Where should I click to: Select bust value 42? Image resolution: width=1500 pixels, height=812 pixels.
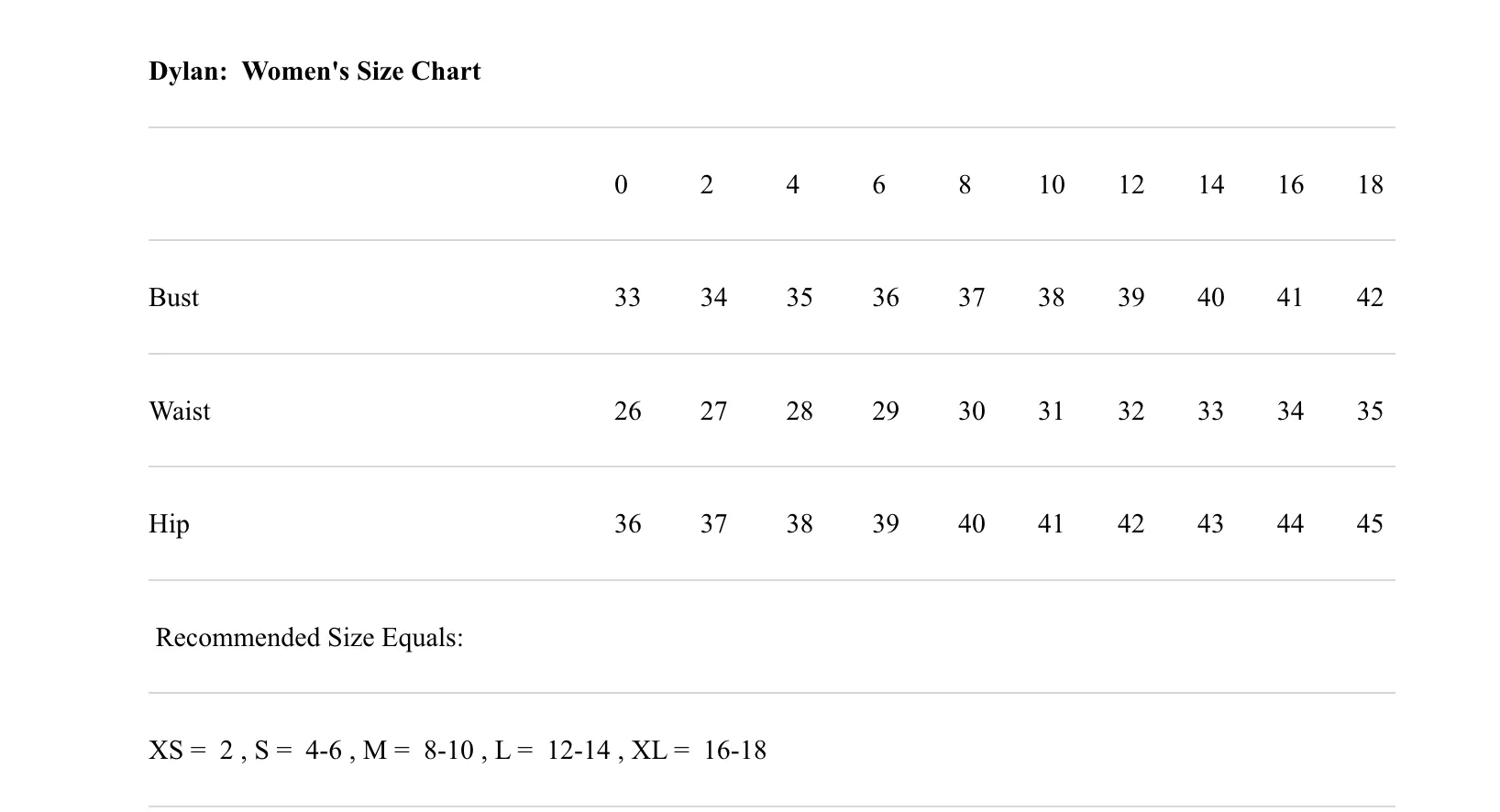(x=1370, y=298)
